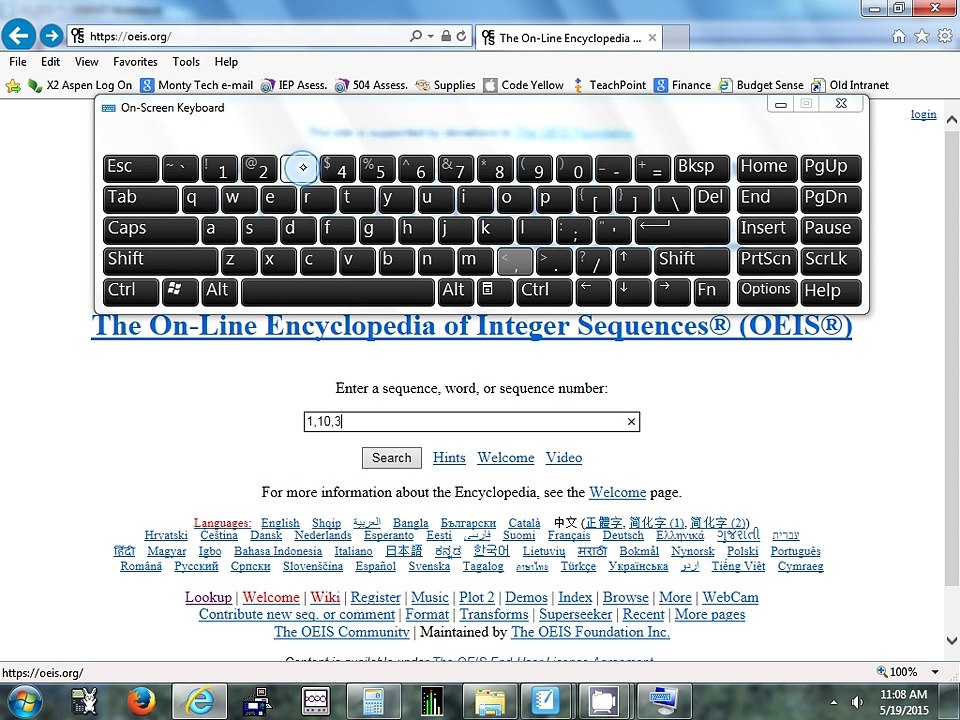Open the Favorites menu

click(x=135, y=62)
